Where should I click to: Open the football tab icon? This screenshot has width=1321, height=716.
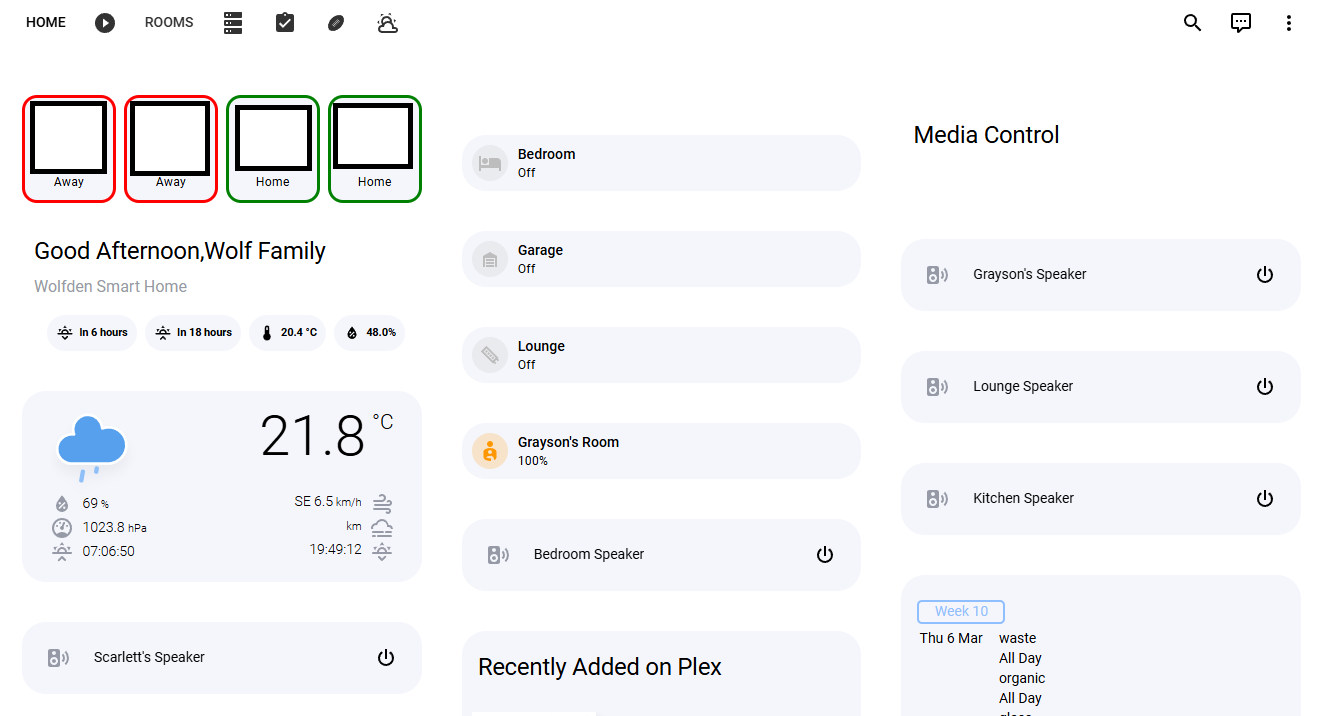(336, 23)
